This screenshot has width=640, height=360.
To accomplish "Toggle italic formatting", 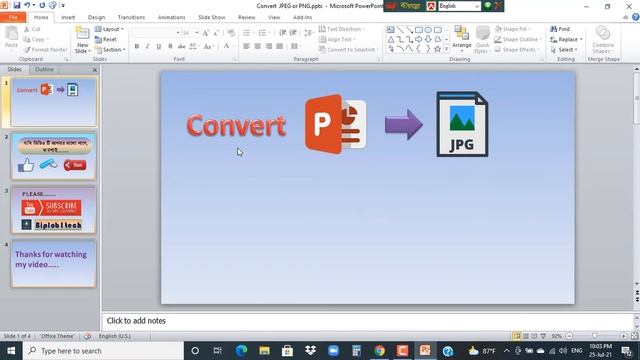I will tap(148, 46).
